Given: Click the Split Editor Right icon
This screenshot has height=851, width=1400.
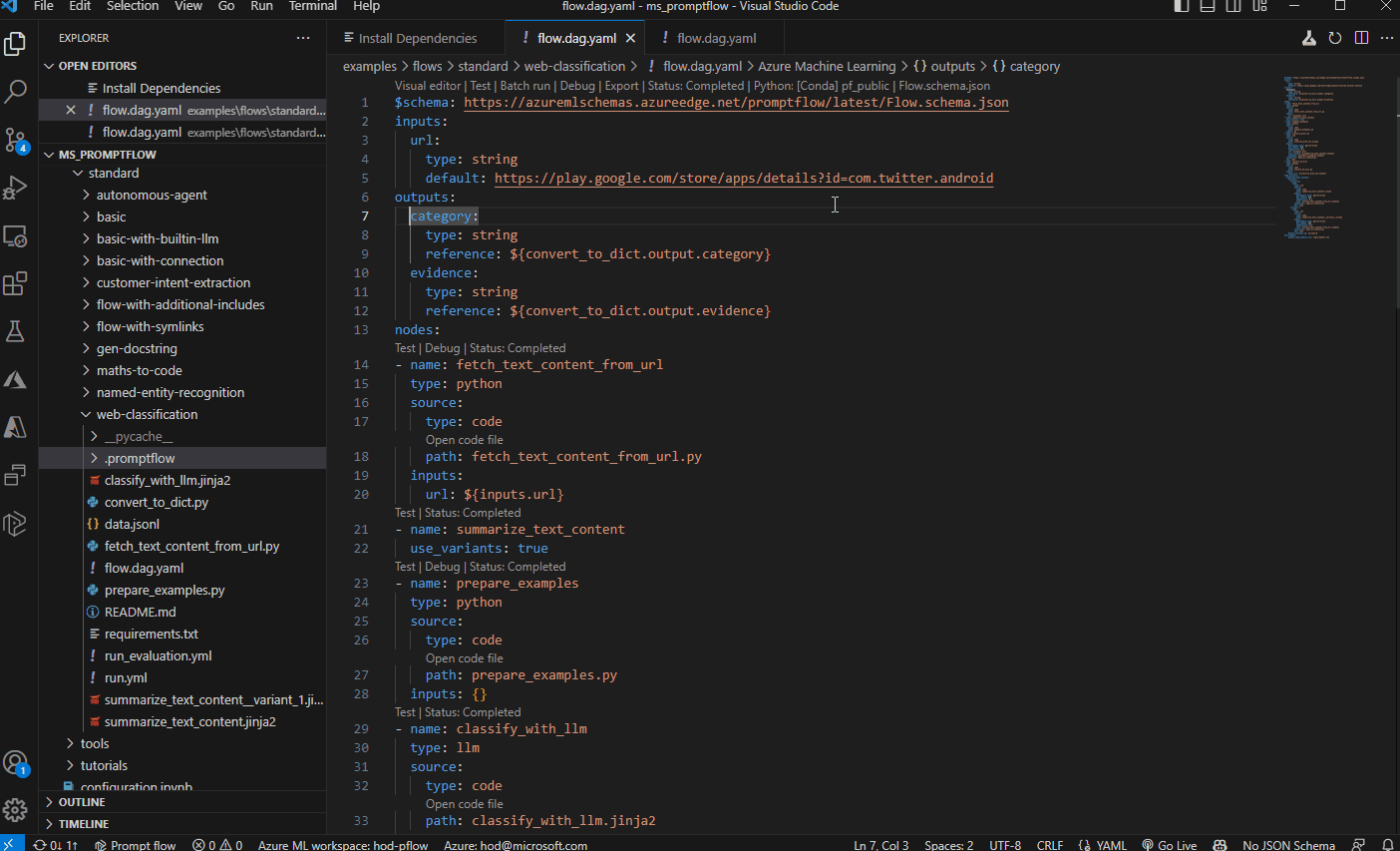Looking at the screenshot, I should 1361,38.
